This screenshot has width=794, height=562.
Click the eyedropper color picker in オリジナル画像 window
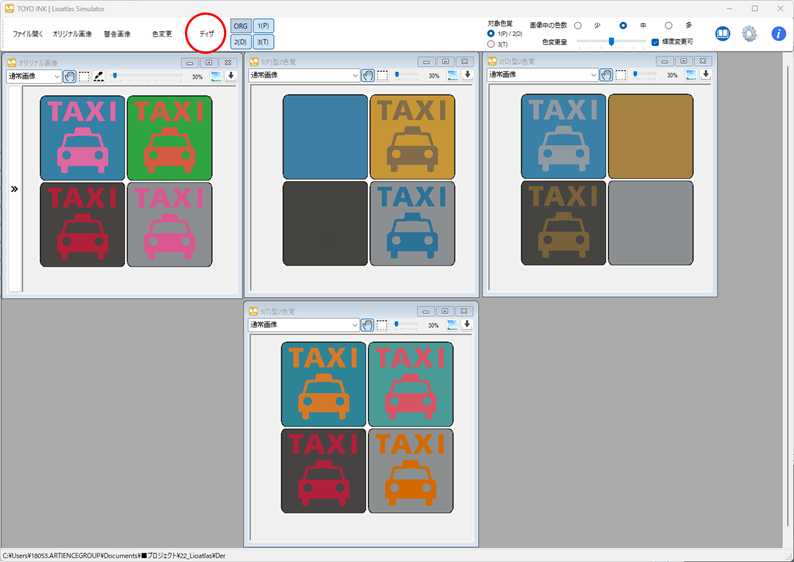99,75
